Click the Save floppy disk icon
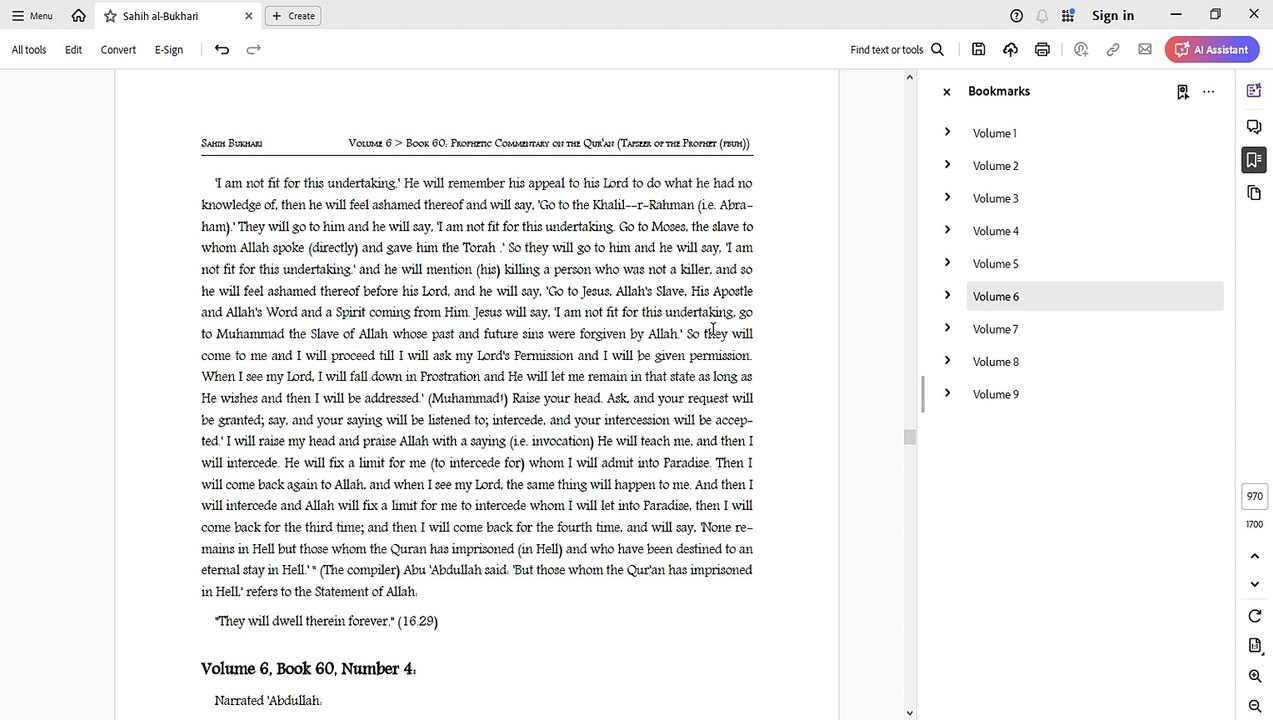This screenshot has height=720, width=1273. tap(978, 50)
